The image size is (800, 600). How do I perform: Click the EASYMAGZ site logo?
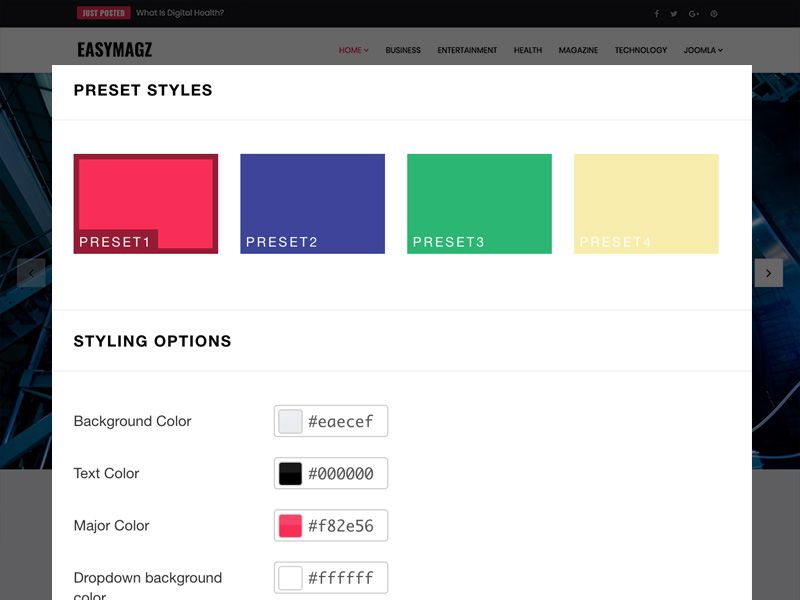[115, 50]
